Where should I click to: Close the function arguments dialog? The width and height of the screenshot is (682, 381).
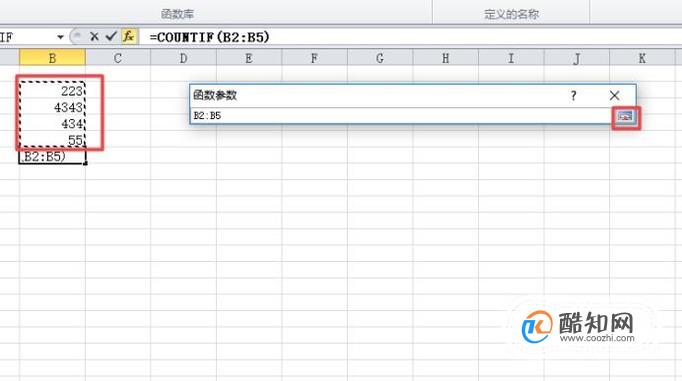614,95
